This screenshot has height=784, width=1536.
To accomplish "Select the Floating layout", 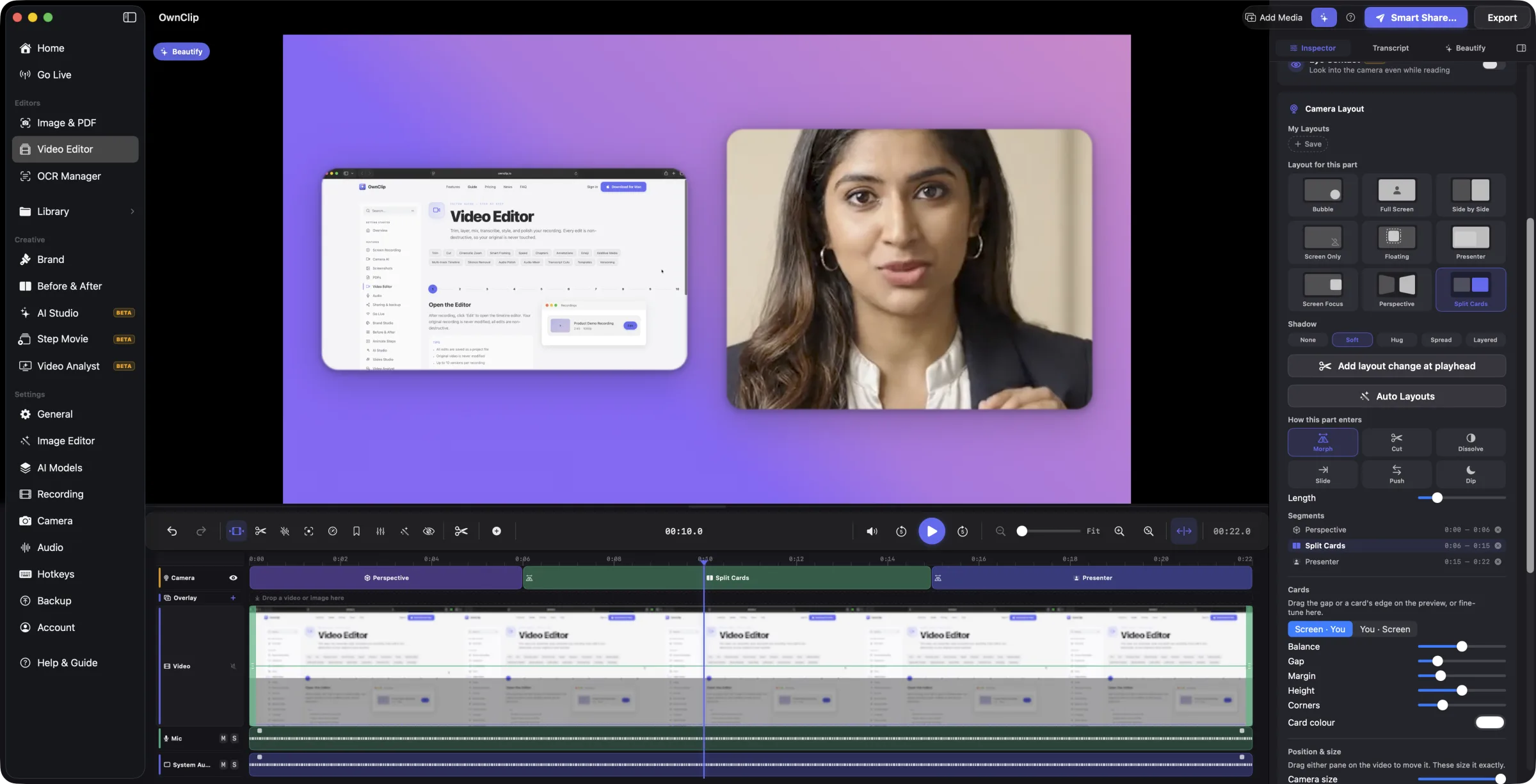I will point(1396,243).
